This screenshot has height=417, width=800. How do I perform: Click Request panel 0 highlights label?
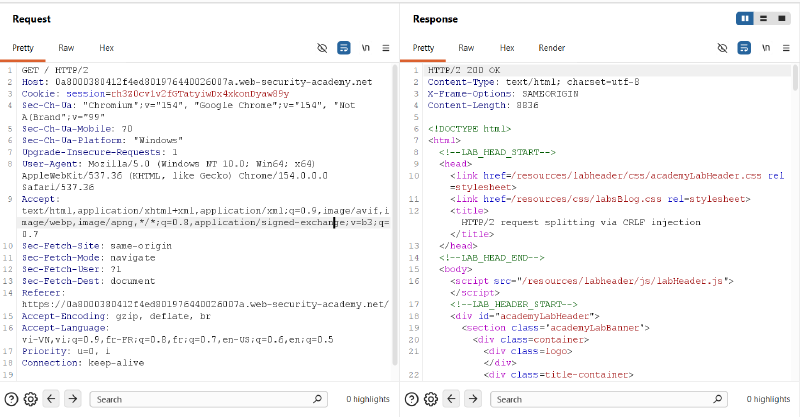[x=368, y=399]
